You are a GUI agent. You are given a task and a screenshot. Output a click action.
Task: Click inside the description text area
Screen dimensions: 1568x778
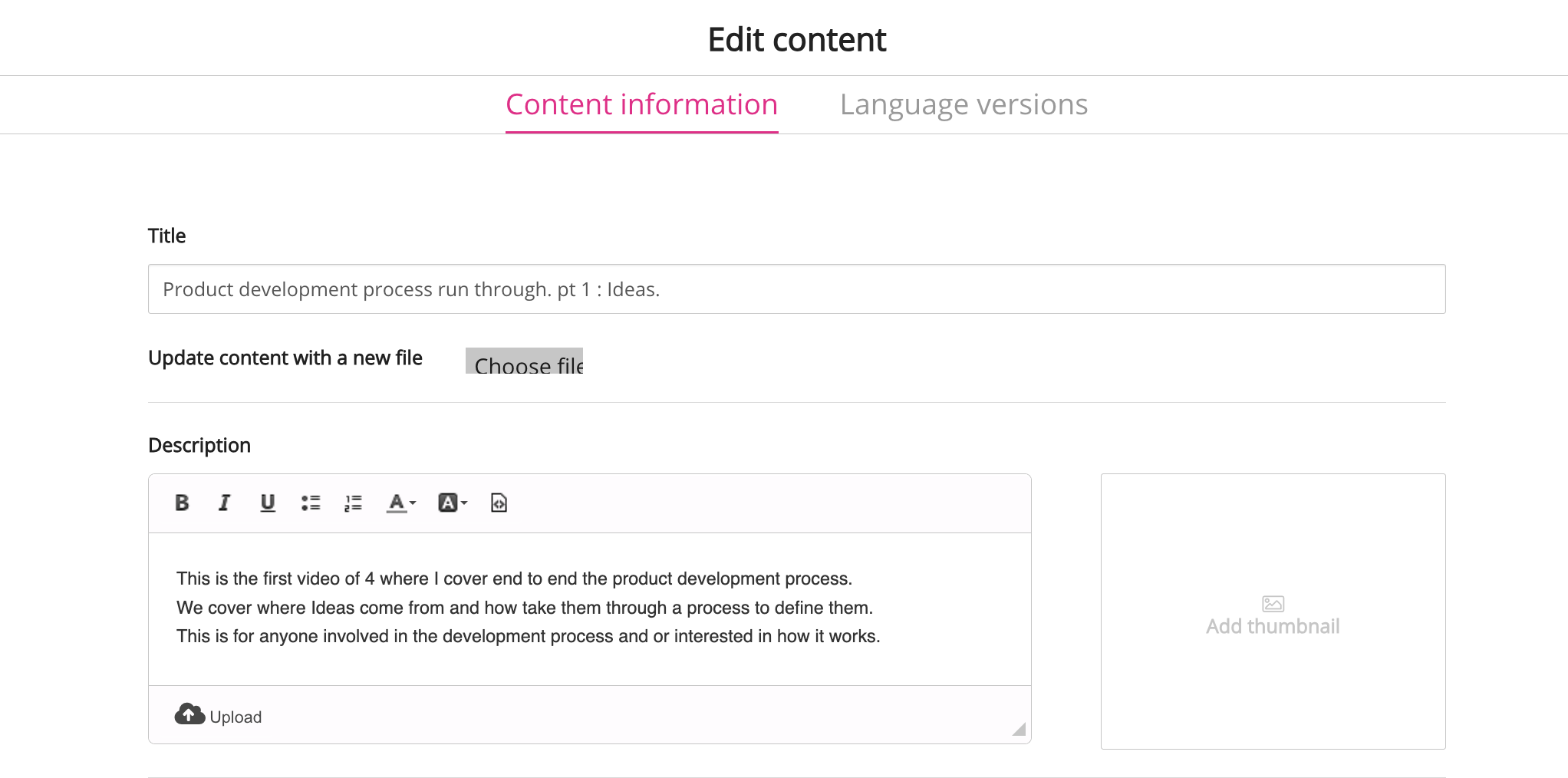[x=589, y=608]
